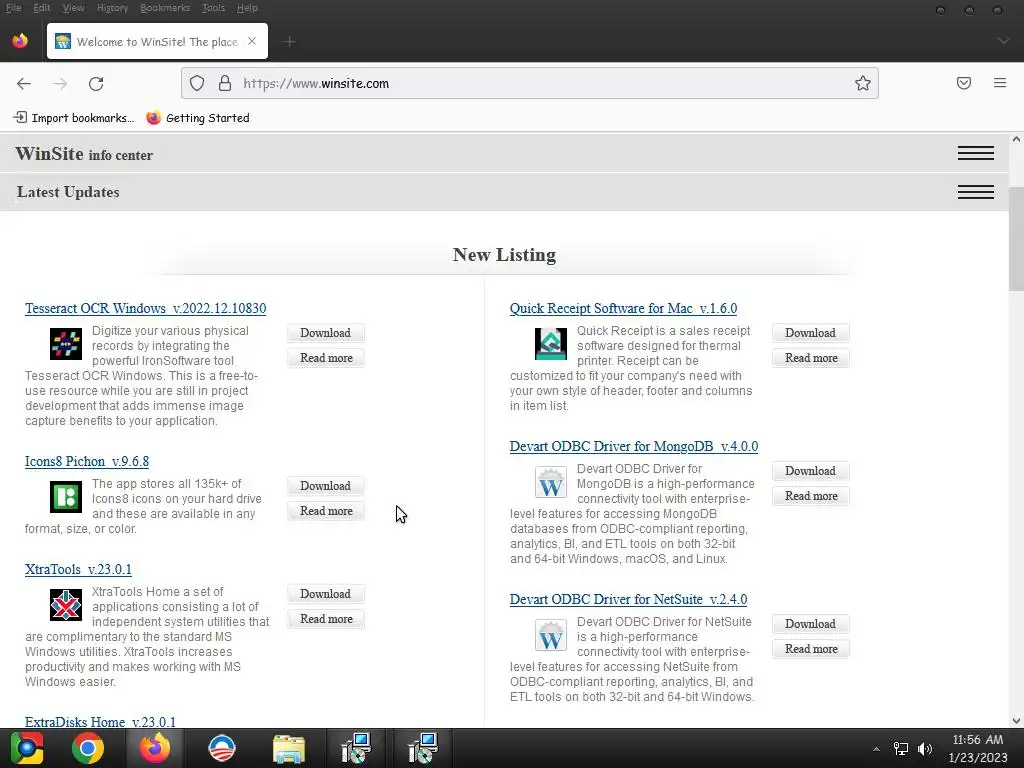Open Devart ODBC Driver for MongoDB link
Image resolution: width=1024 pixels, height=768 pixels.
click(x=633, y=447)
